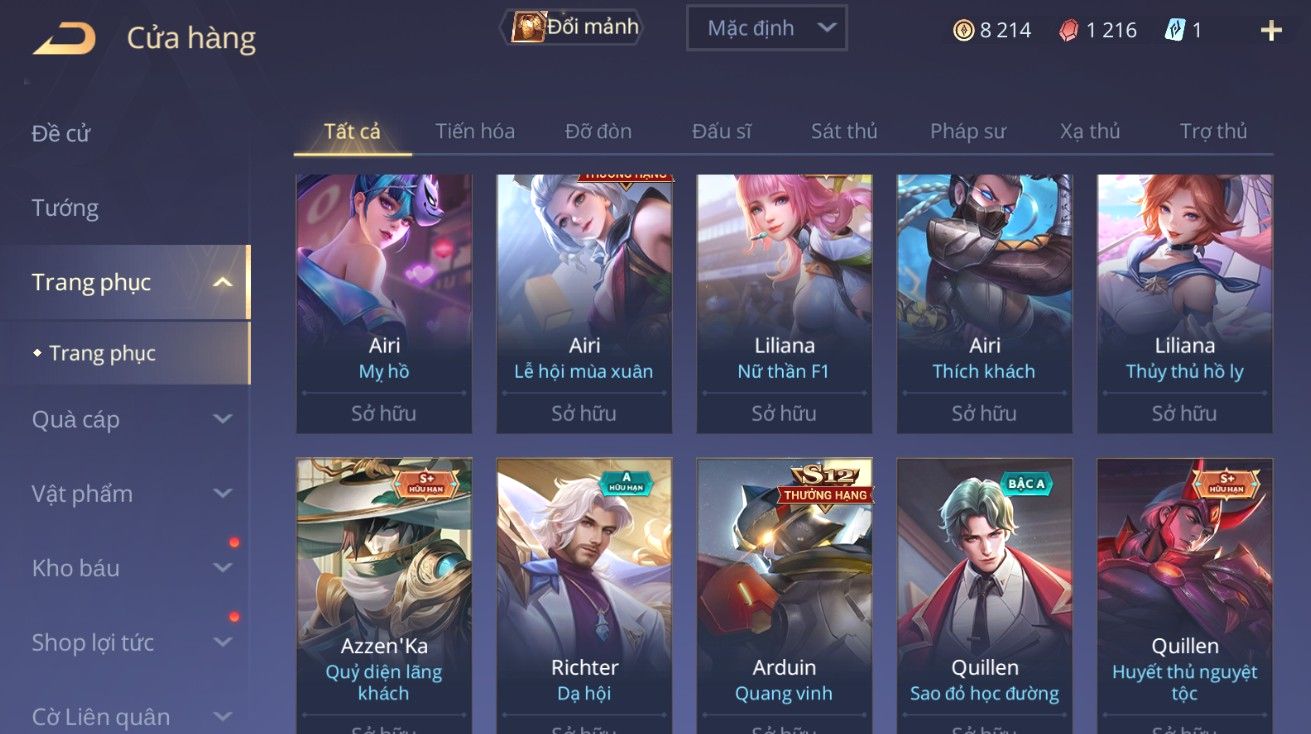Image resolution: width=1311 pixels, height=734 pixels.
Task: Go back using the return arrow icon
Action: coord(64,39)
